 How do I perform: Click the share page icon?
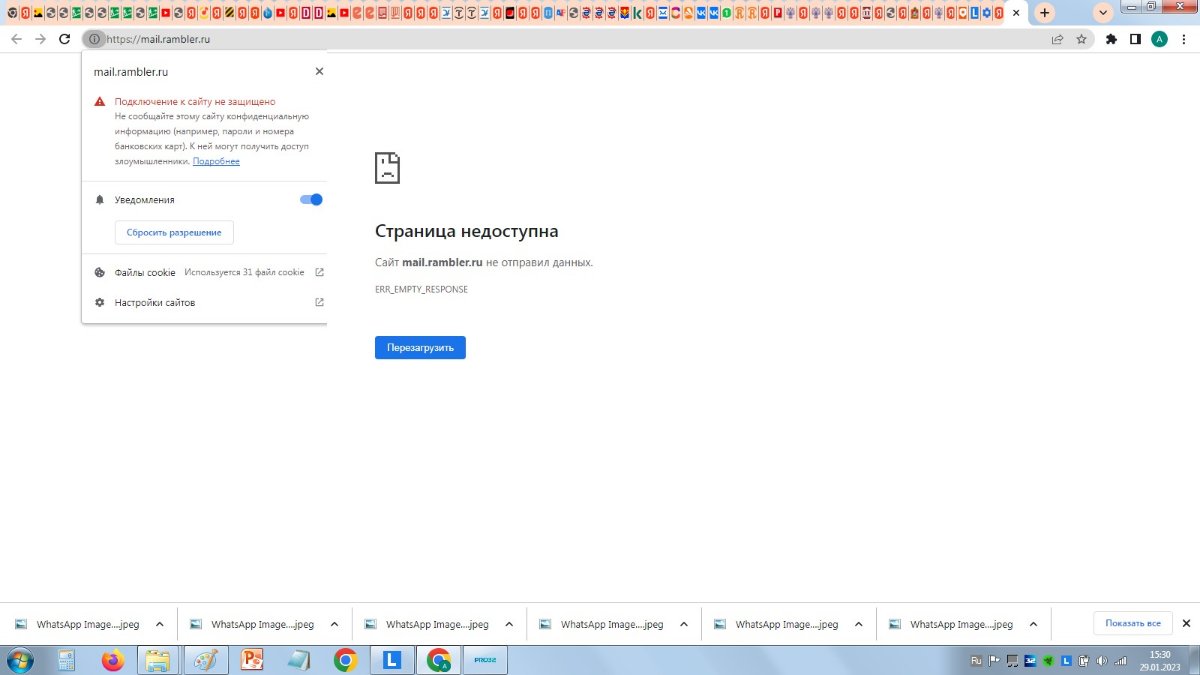point(1057,39)
